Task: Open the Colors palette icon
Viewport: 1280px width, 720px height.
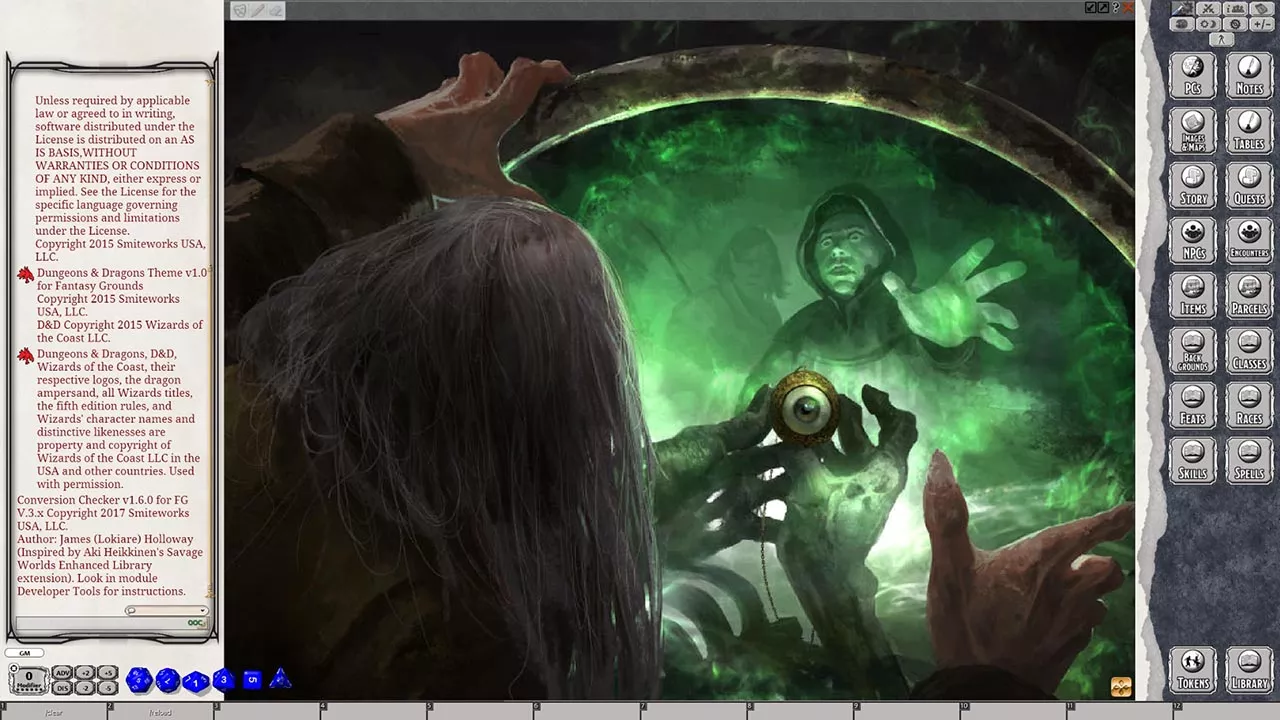Action: pos(1182,24)
